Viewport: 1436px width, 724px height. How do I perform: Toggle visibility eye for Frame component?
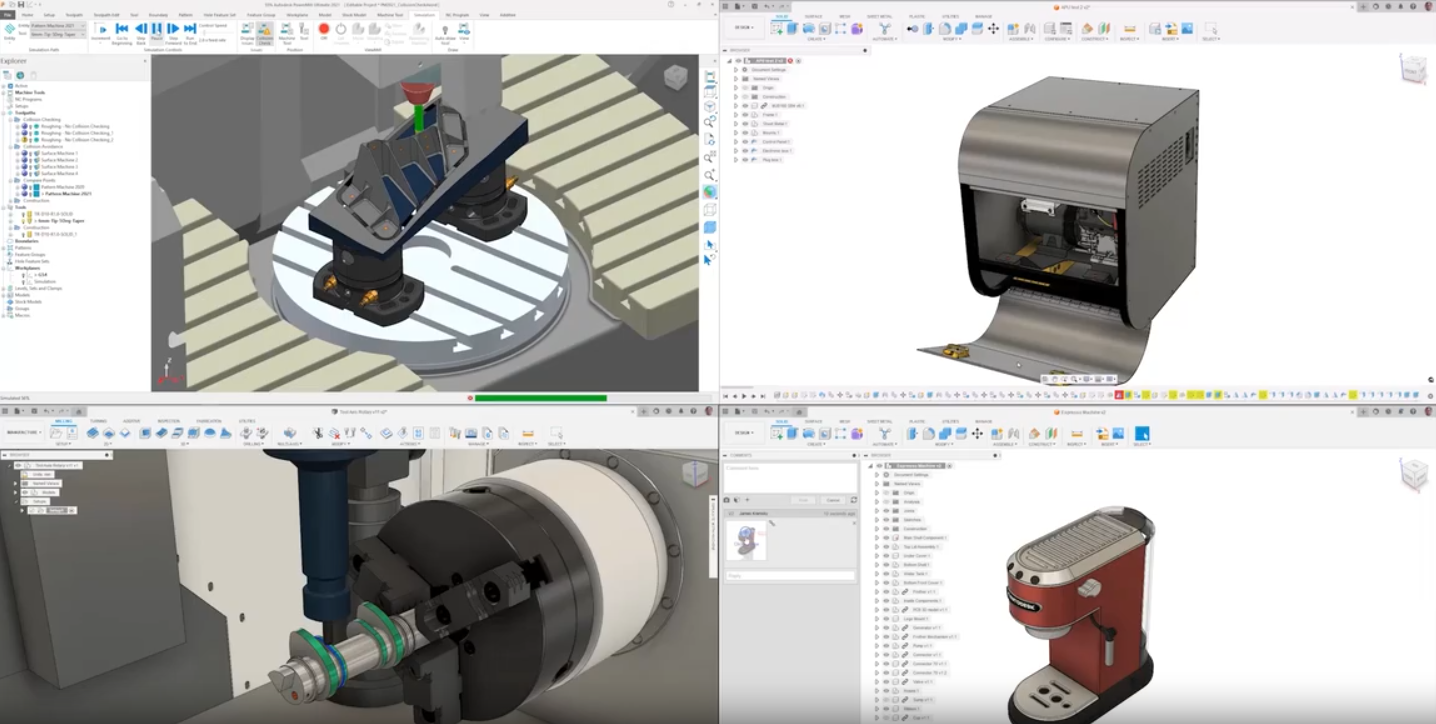[x=744, y=114]
